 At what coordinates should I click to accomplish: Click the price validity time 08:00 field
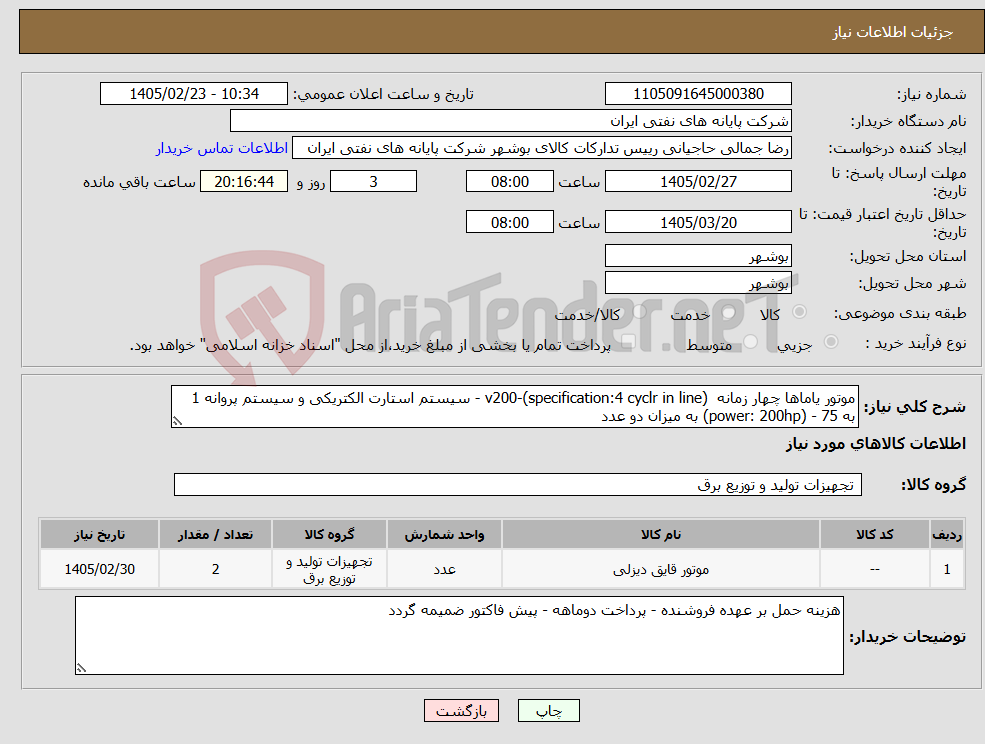509,222
